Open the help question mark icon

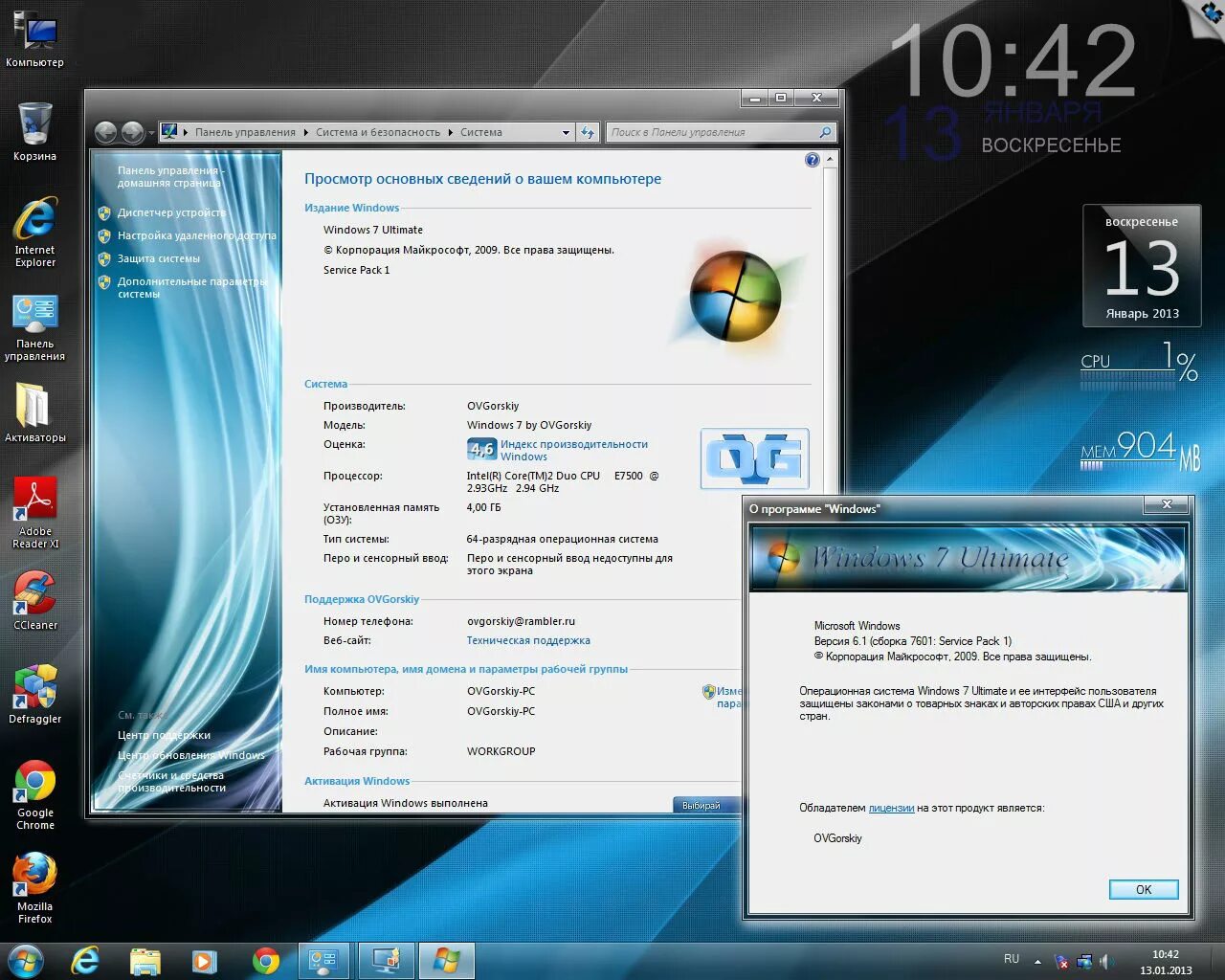click(812, 160)
